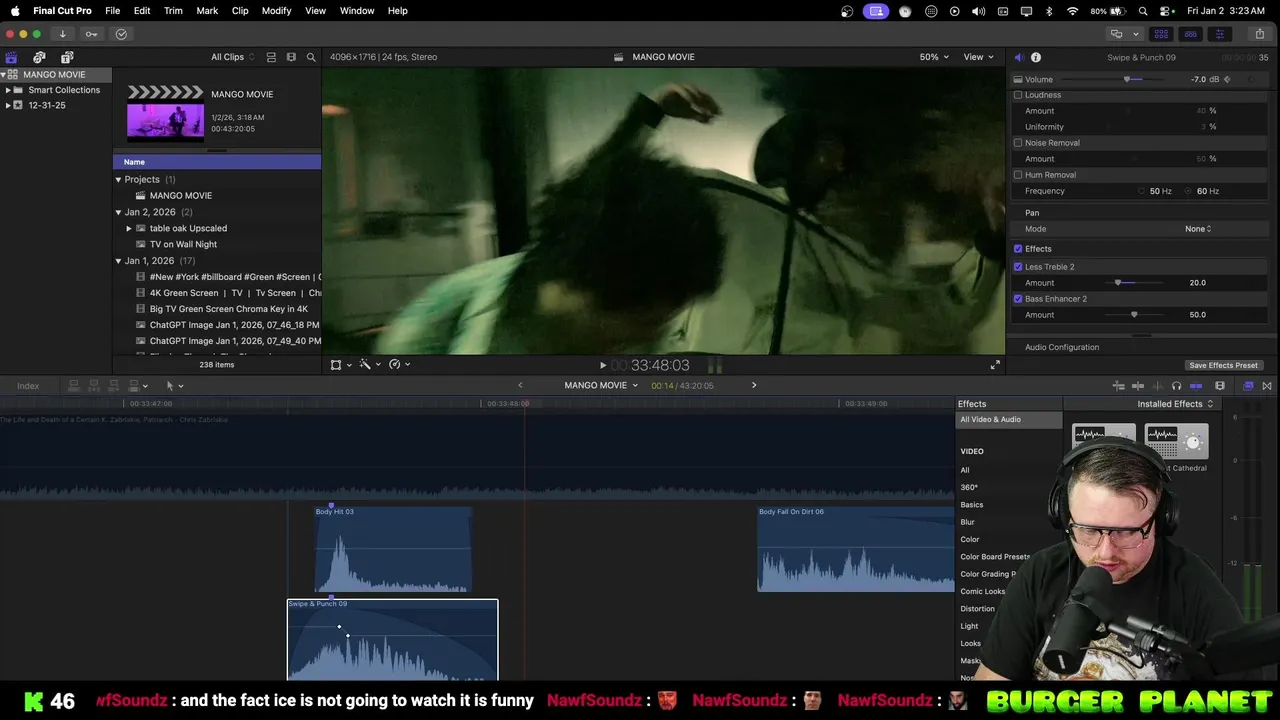
Task: Toggle the Effects browser button
Action: click(x=1248, y=386)
